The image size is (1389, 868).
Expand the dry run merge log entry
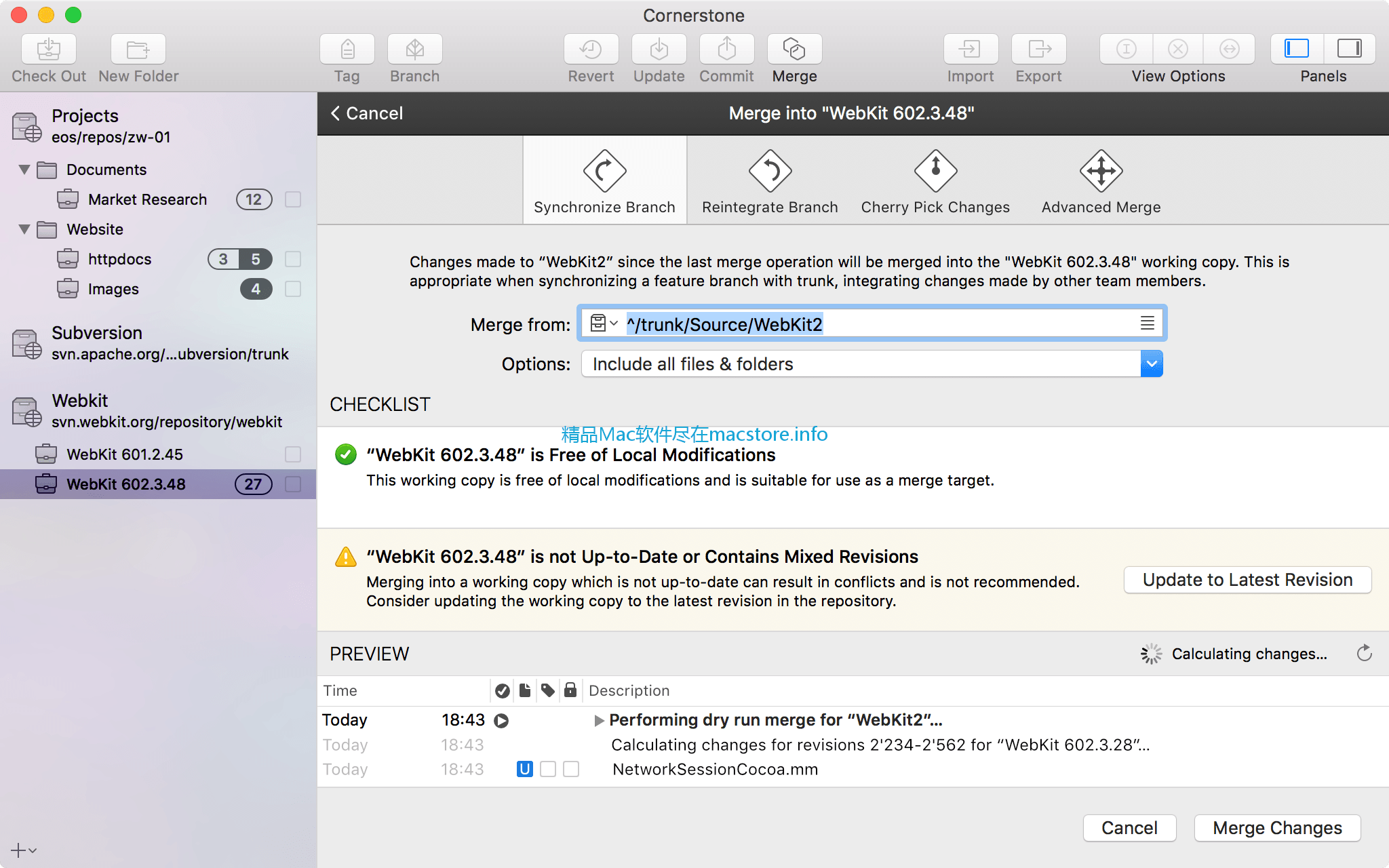599,720
